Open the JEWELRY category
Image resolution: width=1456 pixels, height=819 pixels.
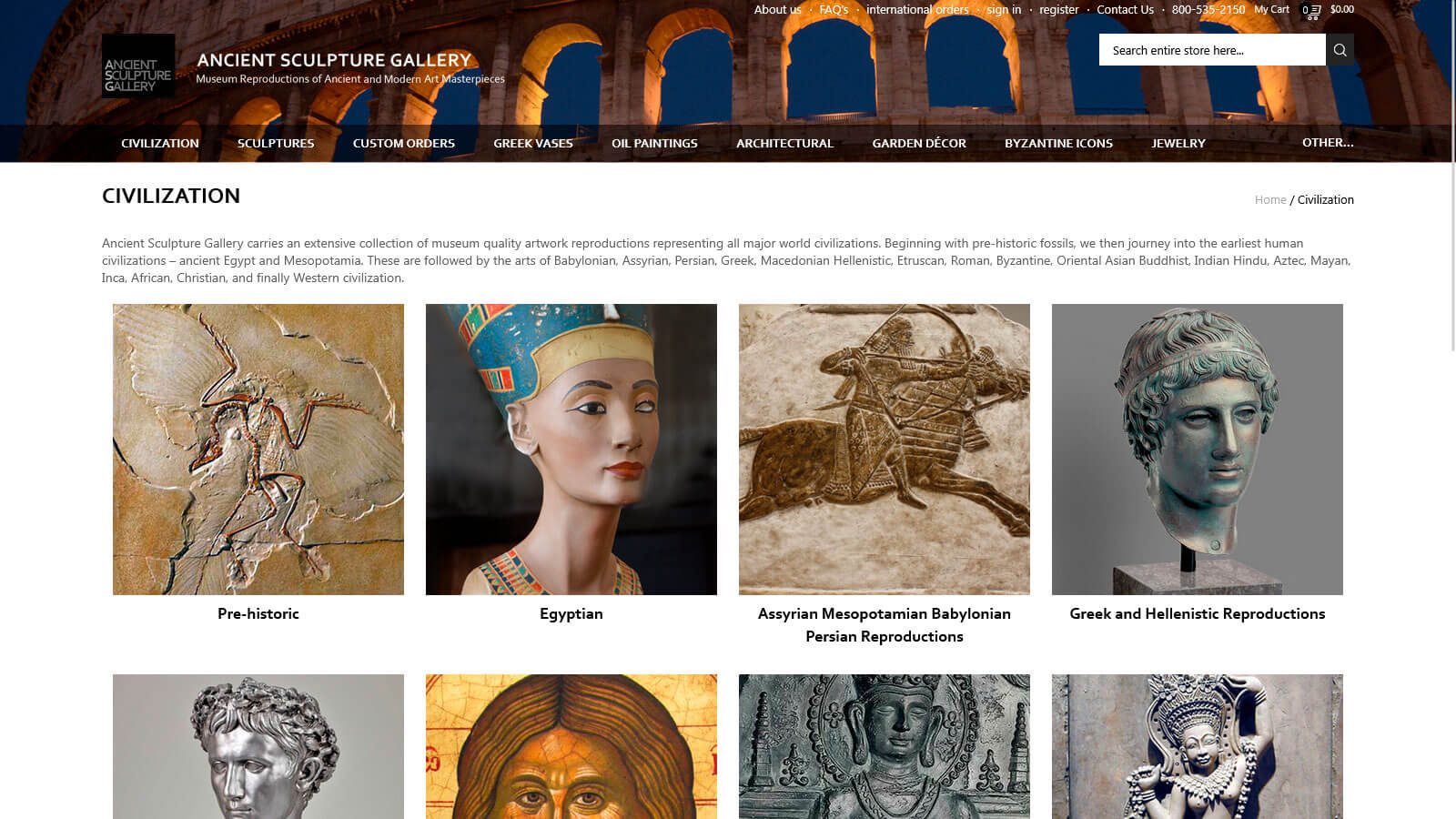1178,143
